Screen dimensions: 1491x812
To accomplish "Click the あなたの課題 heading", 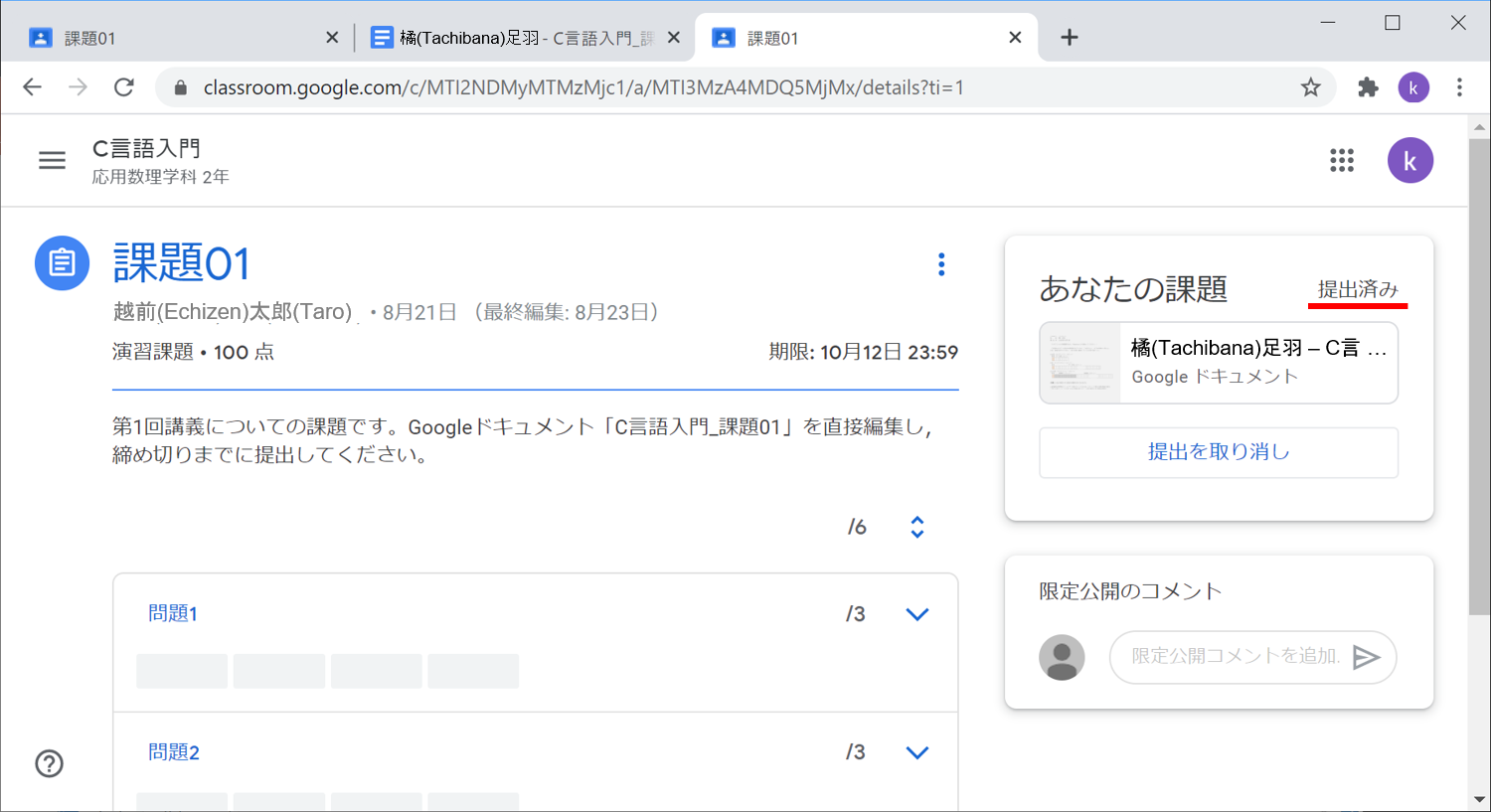I will [1133, 289].
